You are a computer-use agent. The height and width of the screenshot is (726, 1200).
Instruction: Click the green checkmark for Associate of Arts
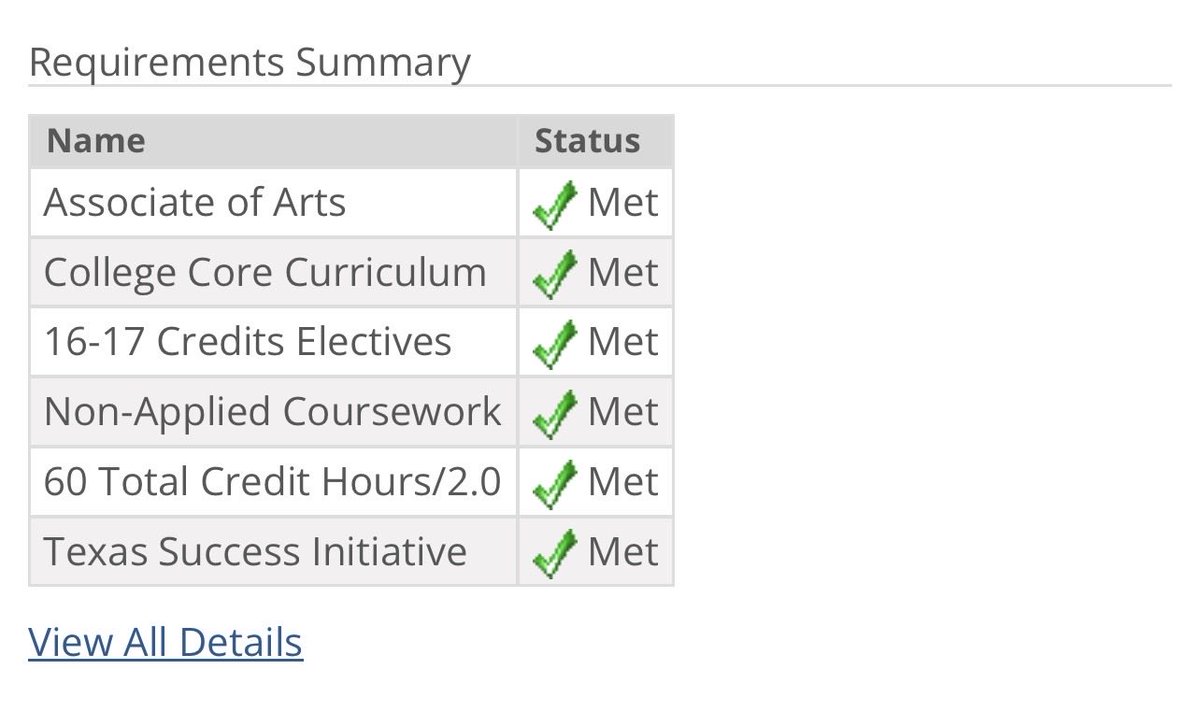pyautogui.click(x=555, y=205)
